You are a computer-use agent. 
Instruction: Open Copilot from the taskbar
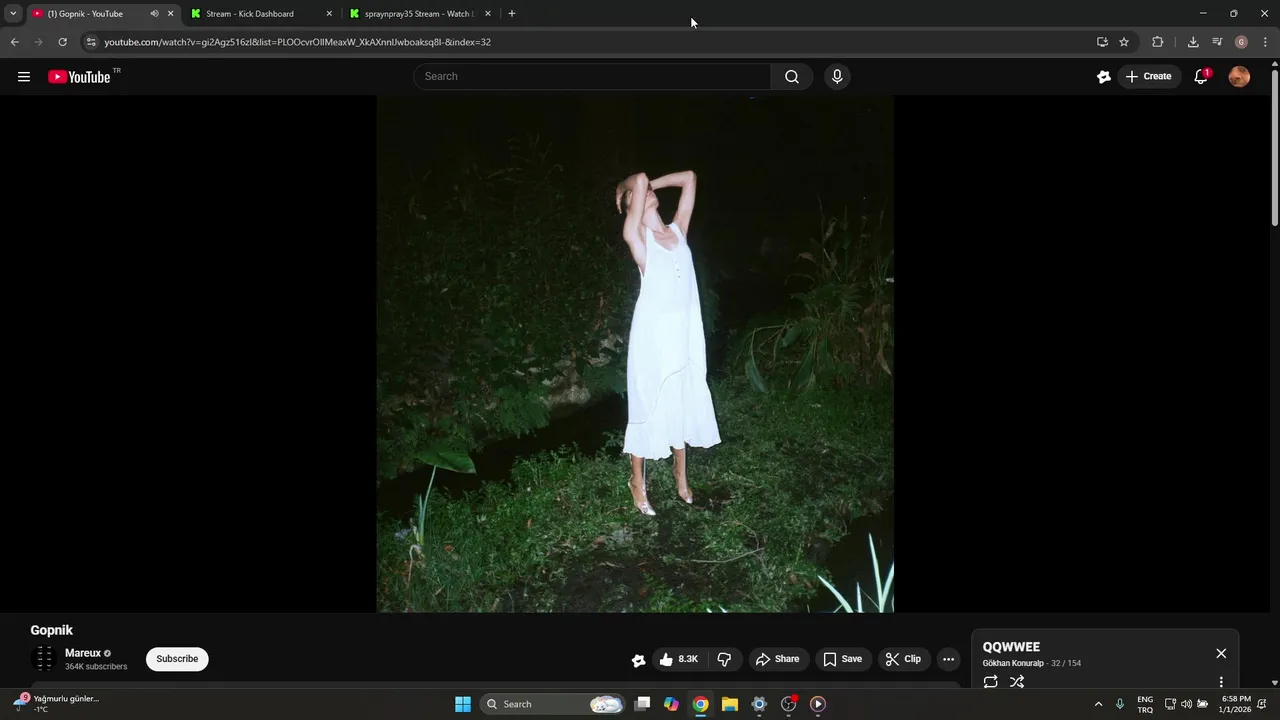tap(671, 704)
